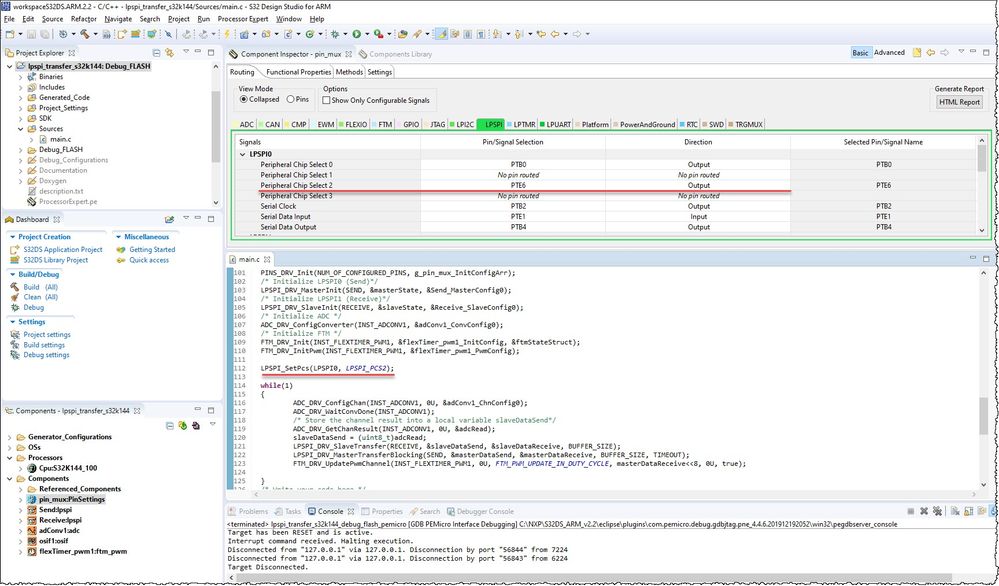The width and height of the screenshot is (999, 586).
Task: Switch to the Debugger Console tab
Action: pos(480,511)
